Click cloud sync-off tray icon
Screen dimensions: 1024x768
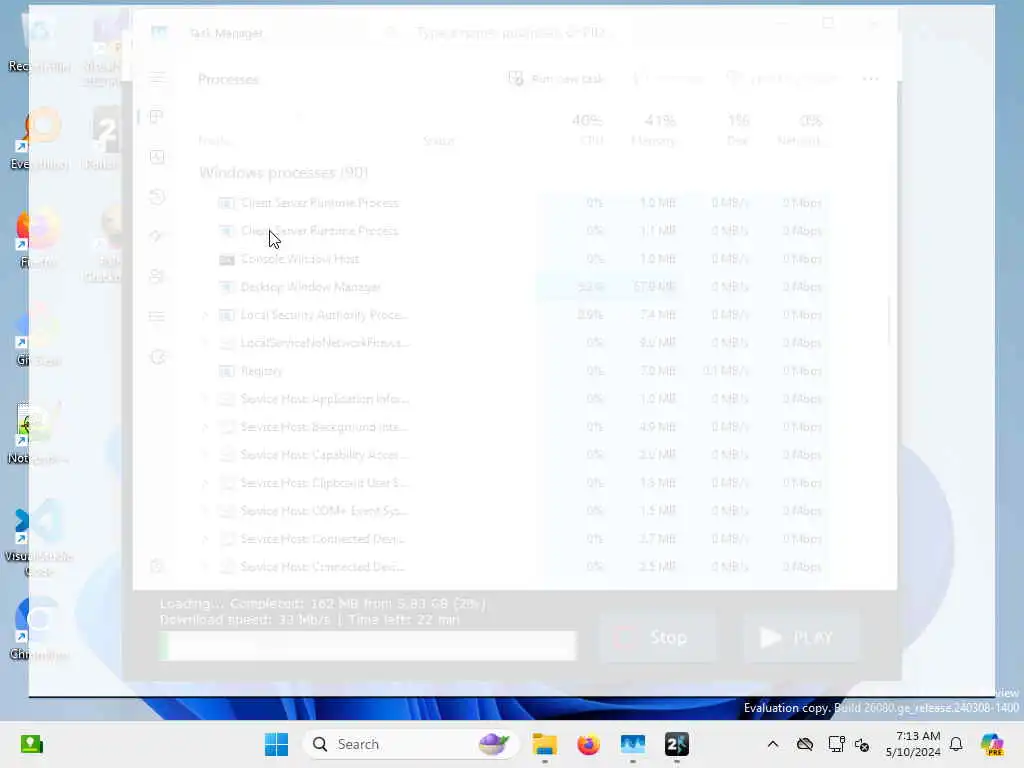[x=805, y=744]
